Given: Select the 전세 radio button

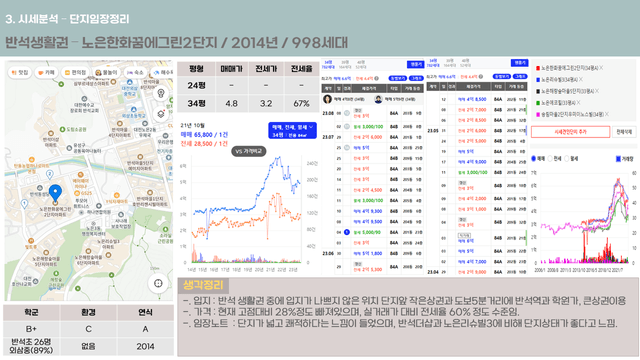Looking at the screenshot, I should [x=550, y=159].
